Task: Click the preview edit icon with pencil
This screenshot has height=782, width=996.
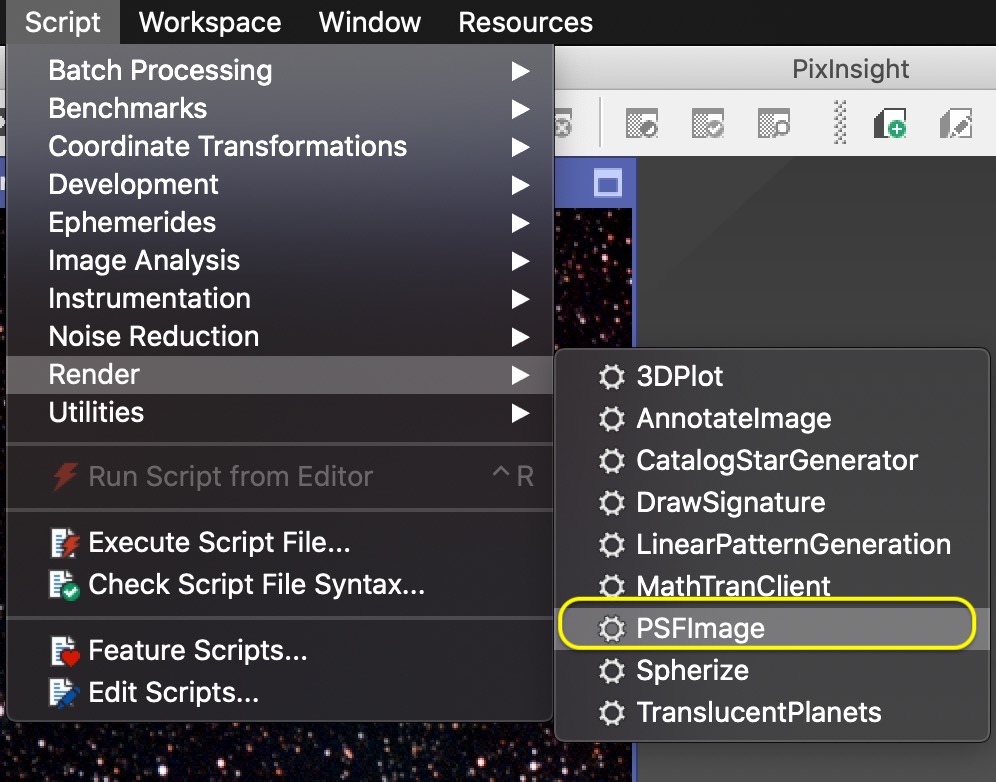Action: [x=955, y=124]
